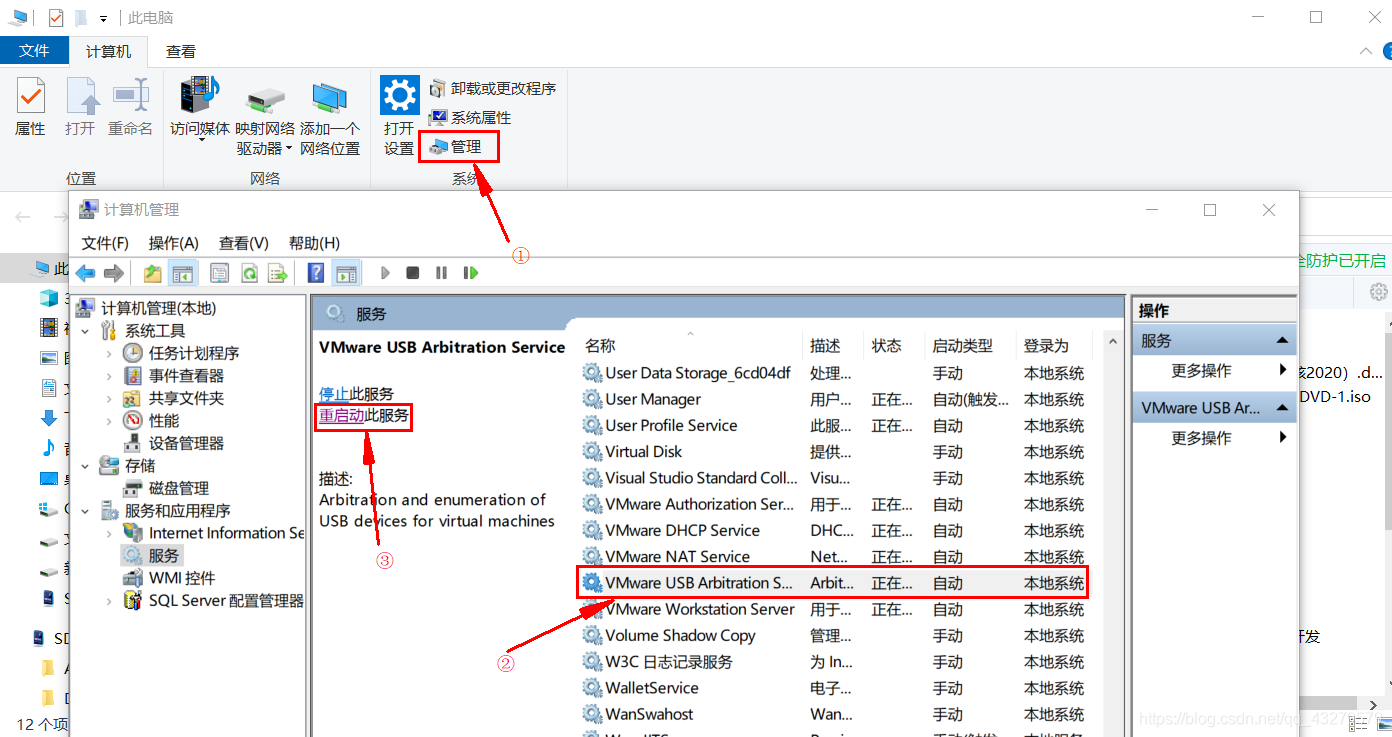
Task: Sort services by 状态 column header
Action: click(x=894, y=346)
